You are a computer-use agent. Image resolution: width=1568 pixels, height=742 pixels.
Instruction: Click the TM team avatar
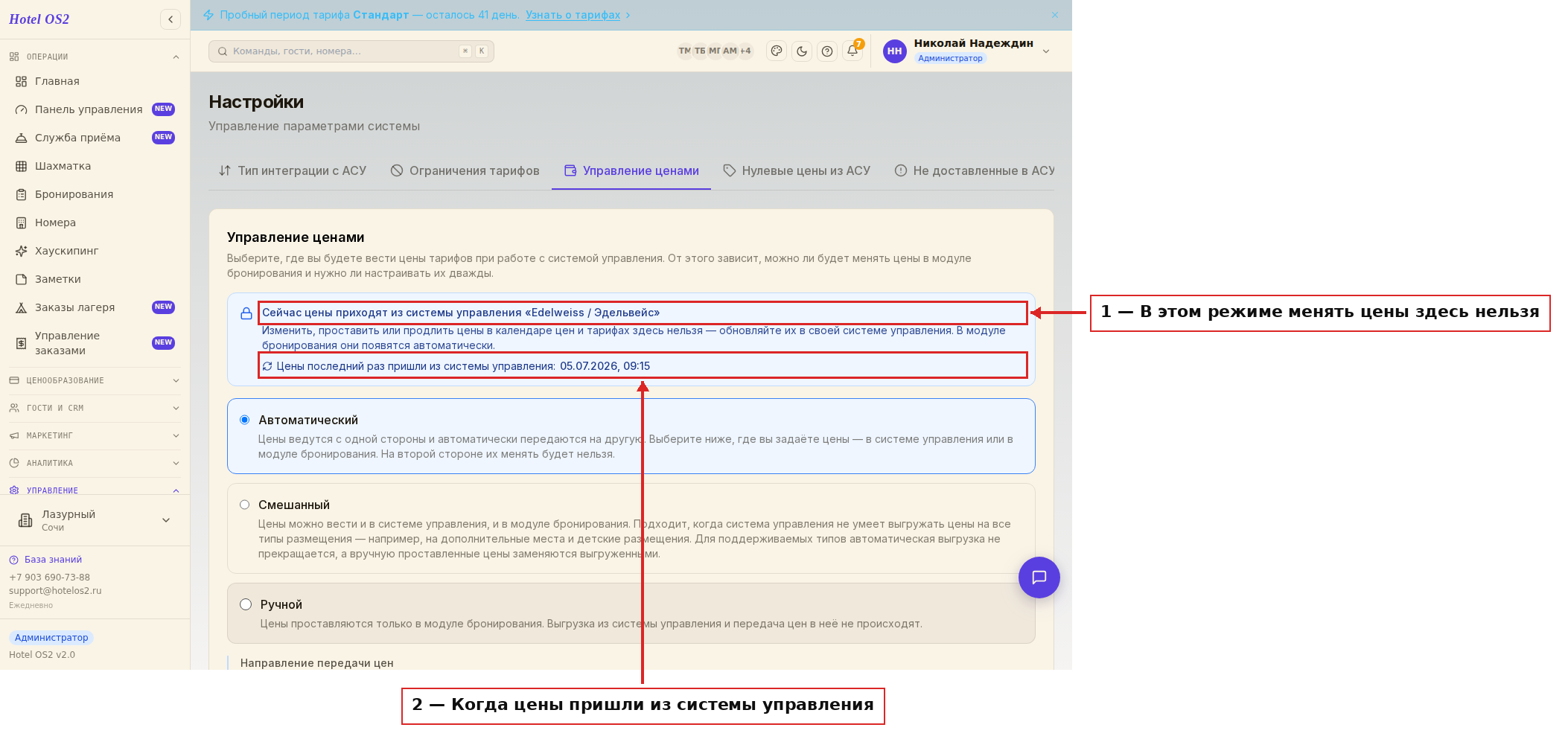click(684, 51)
